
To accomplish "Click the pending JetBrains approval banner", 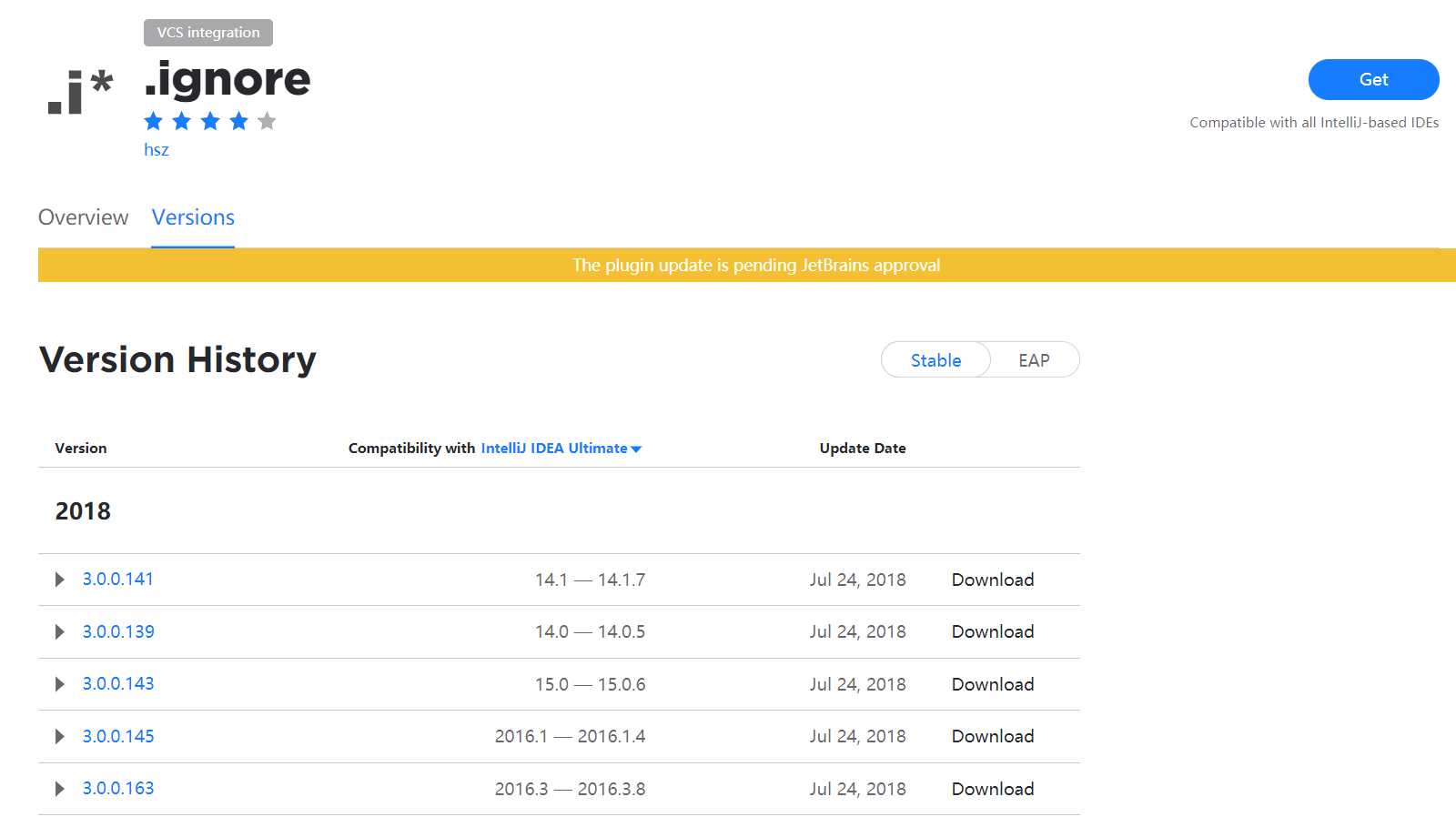I will coord(747,265).
